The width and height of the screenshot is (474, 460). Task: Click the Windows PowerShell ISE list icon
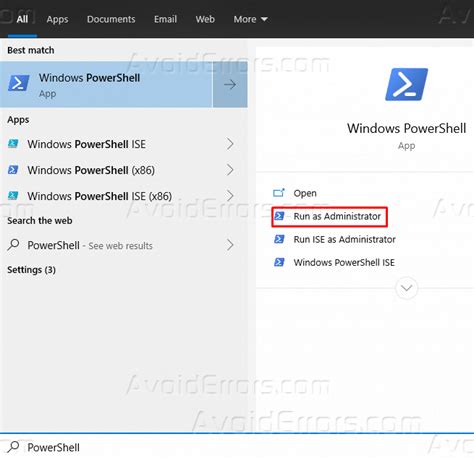pyautogui.click(x=13, y=143)
